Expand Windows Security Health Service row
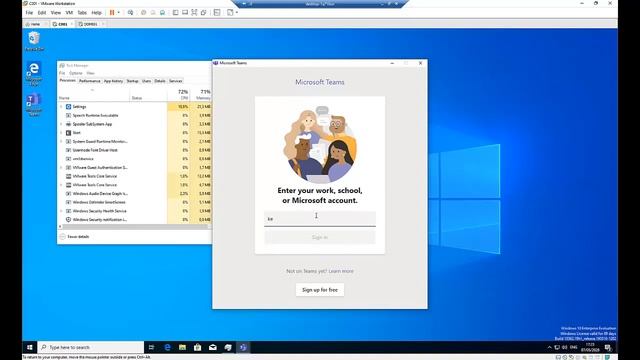640x360 pixels. point(61,211)
